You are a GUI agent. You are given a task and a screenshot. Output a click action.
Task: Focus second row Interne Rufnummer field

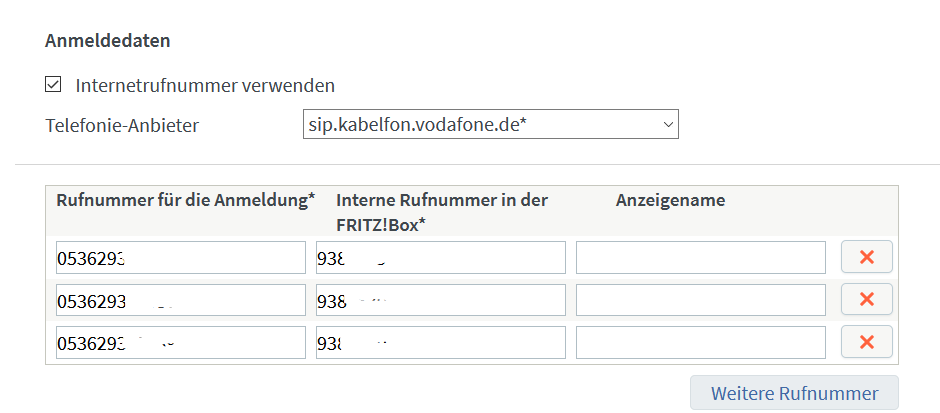coord(440,299)
